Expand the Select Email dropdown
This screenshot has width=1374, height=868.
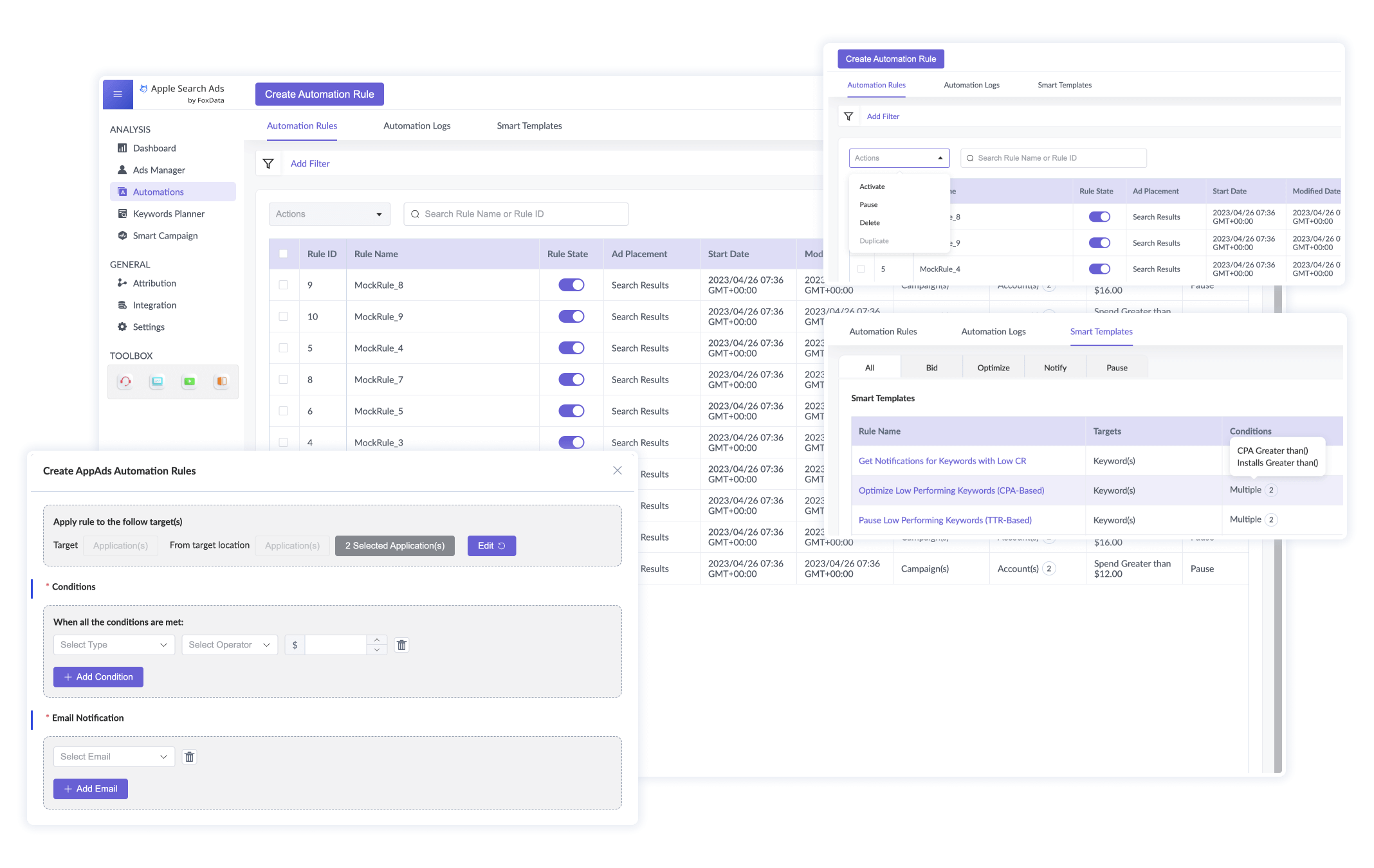click(x=114, y=757)
